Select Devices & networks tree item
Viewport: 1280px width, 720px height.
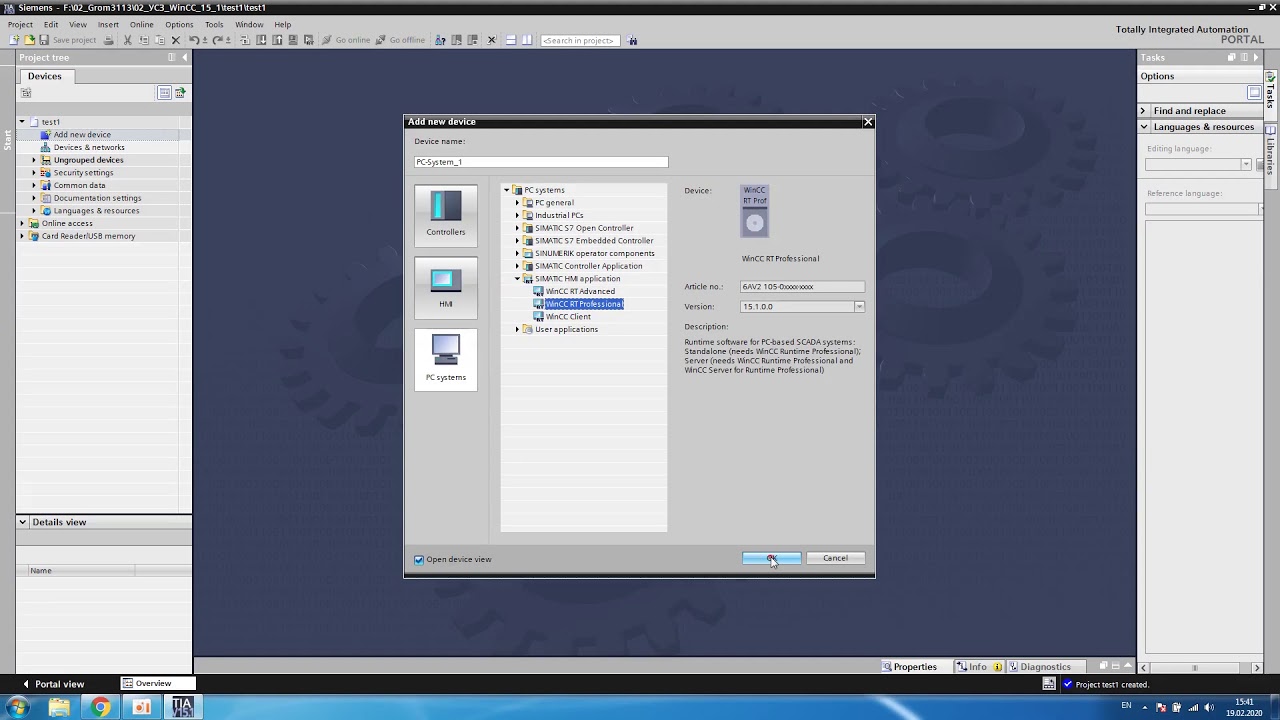point(89,147)
